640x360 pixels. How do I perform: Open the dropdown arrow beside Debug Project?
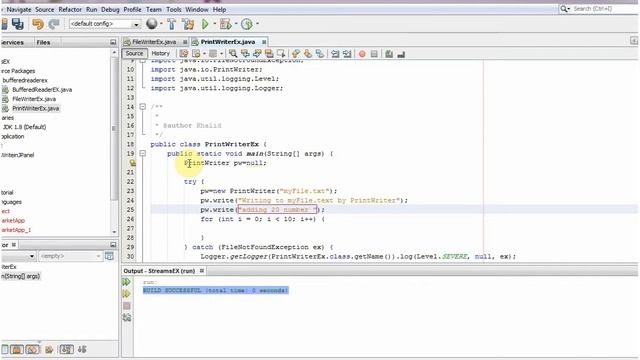point(236,24)
